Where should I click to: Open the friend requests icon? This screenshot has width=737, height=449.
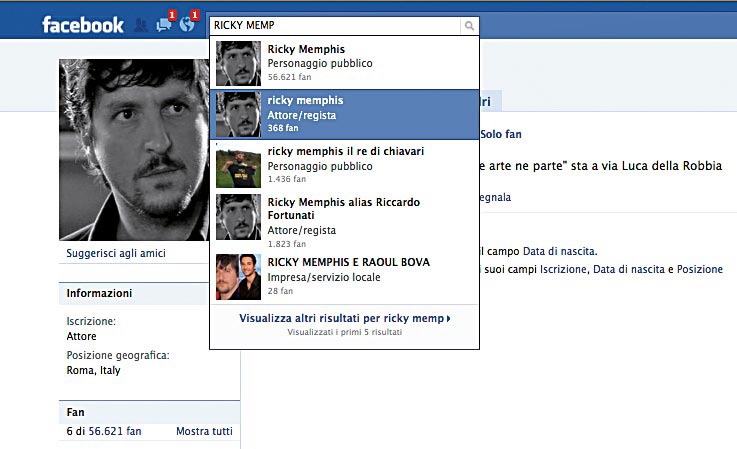click(141, 25)
